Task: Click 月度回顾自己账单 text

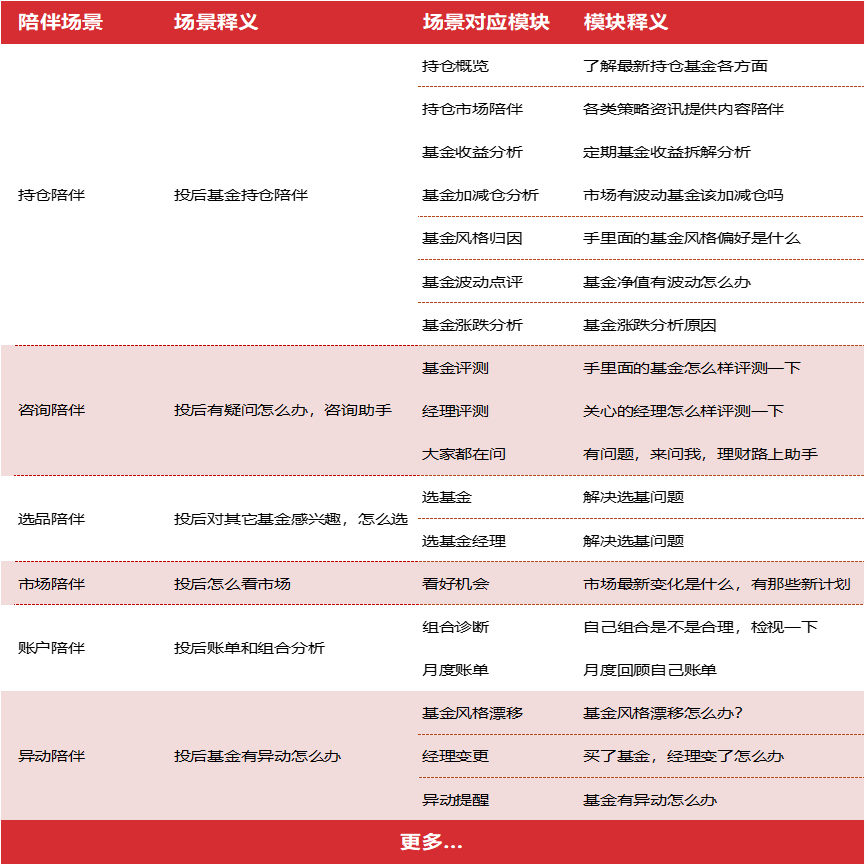Action: pyautogui.click(x=650, y=670)
